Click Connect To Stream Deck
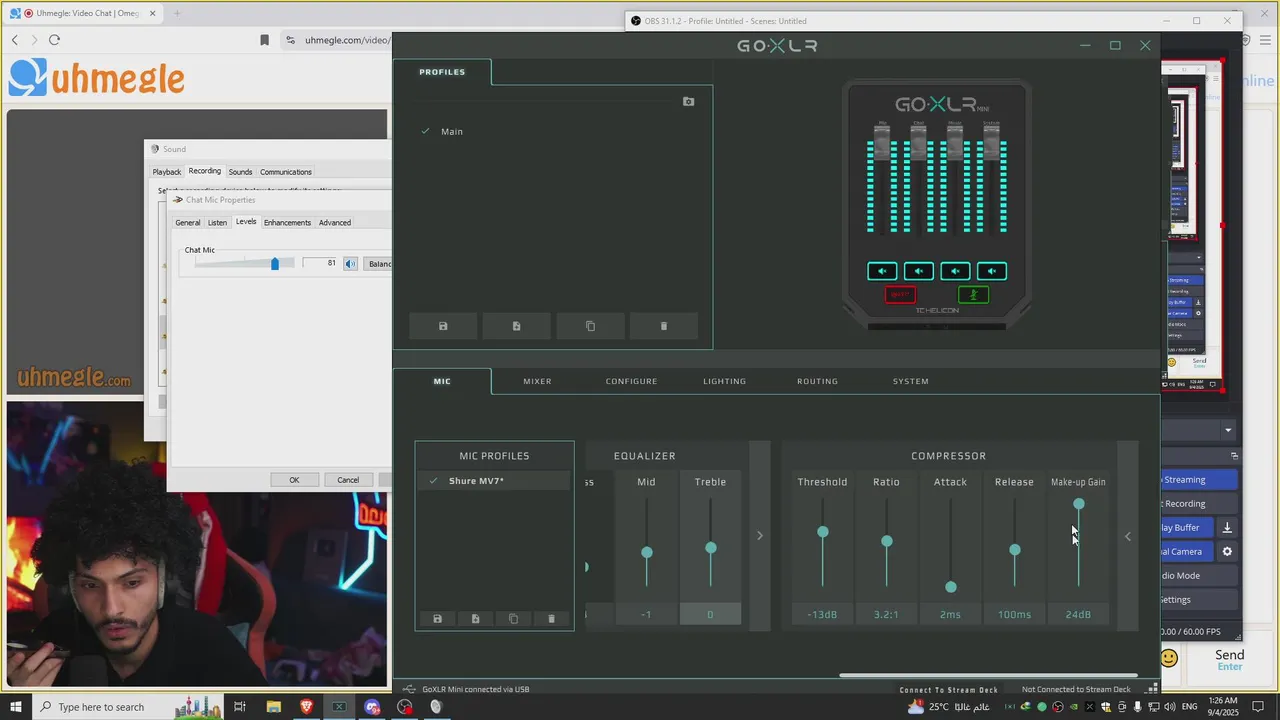Viewport: 1280px width, 720px height. 948,689
